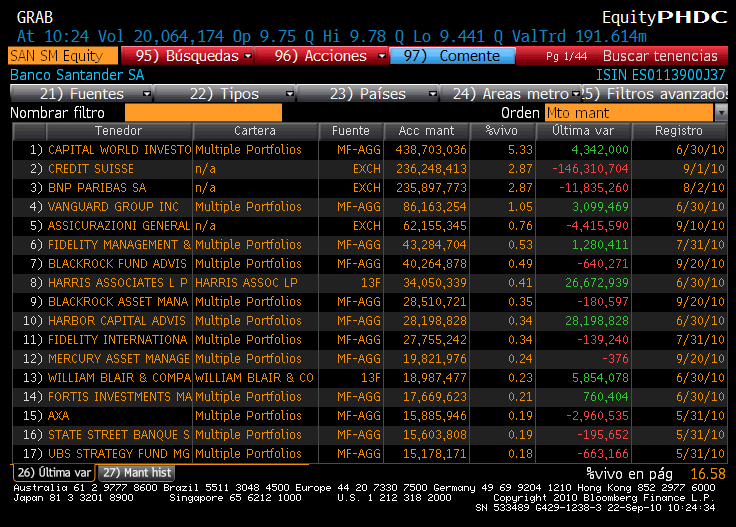736x527 pixels.
Task: Open 25) Filtros avanzados
Action: pos(655,94)
